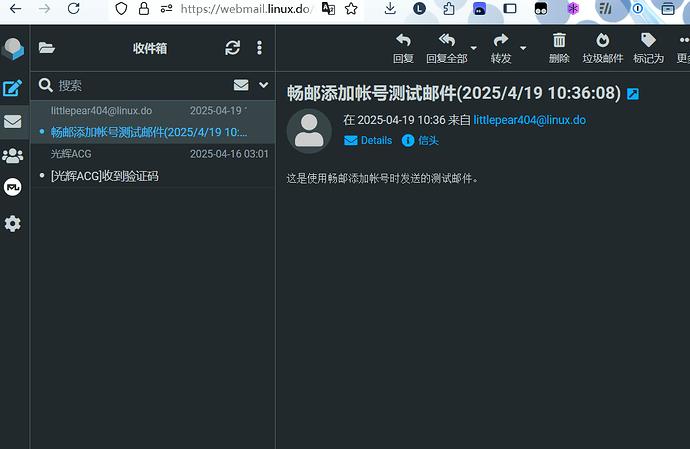Click the Roundcube logo in sidebar
The image size is (690, 449).
pyautogui.click(x=13, y=48)
